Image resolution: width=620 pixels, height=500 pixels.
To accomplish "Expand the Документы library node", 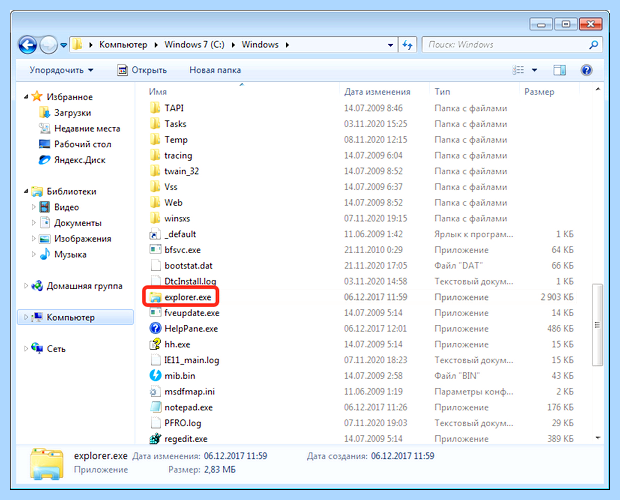I will (34, 223).
